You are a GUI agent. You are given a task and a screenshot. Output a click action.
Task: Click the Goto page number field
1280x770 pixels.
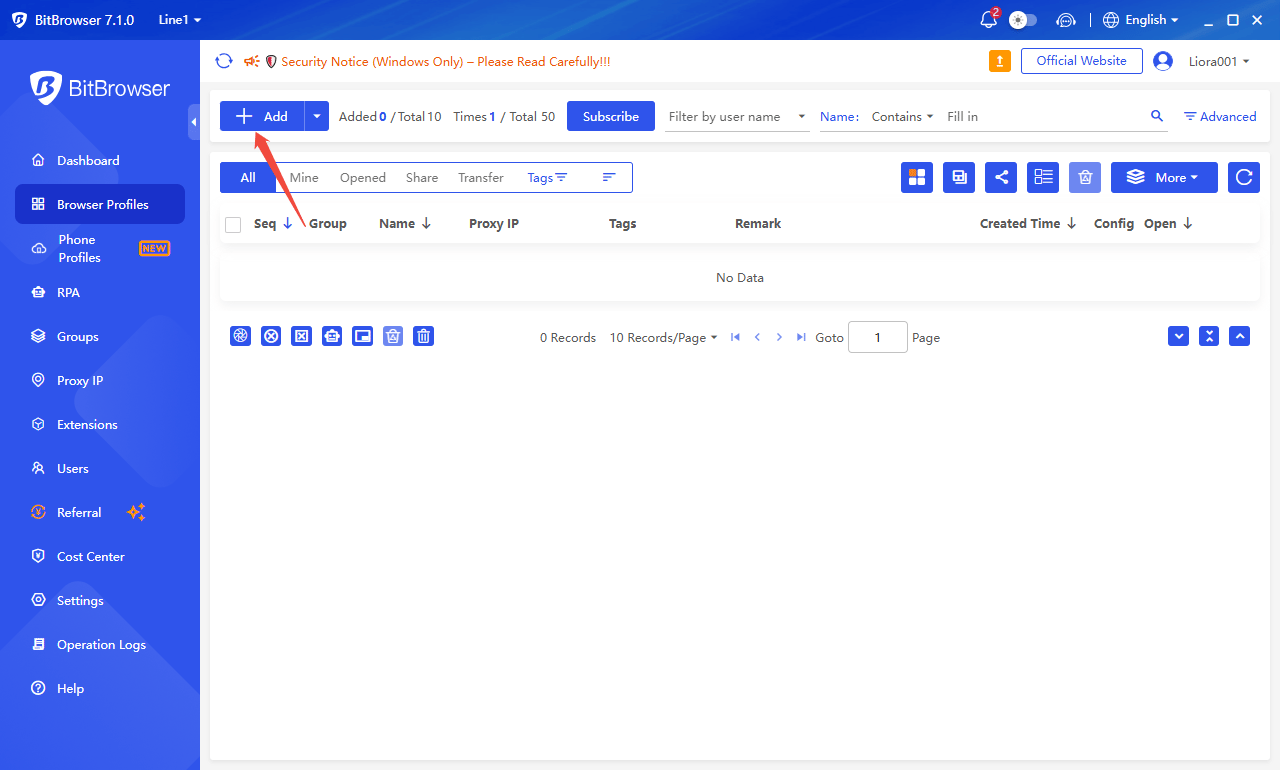(877, 337)
